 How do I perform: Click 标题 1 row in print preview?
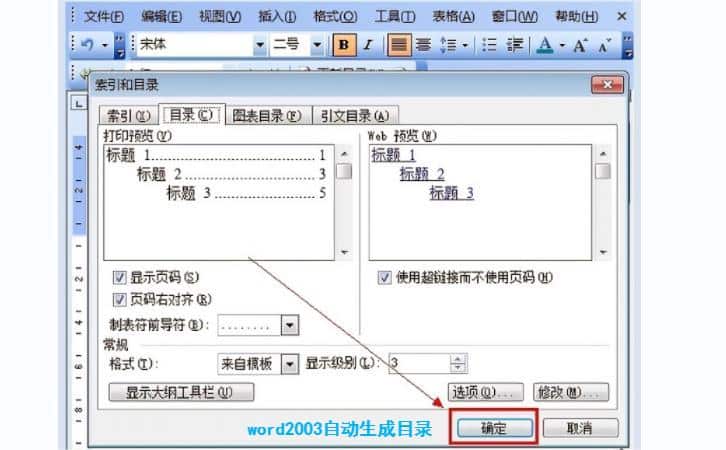coord(216,155)
